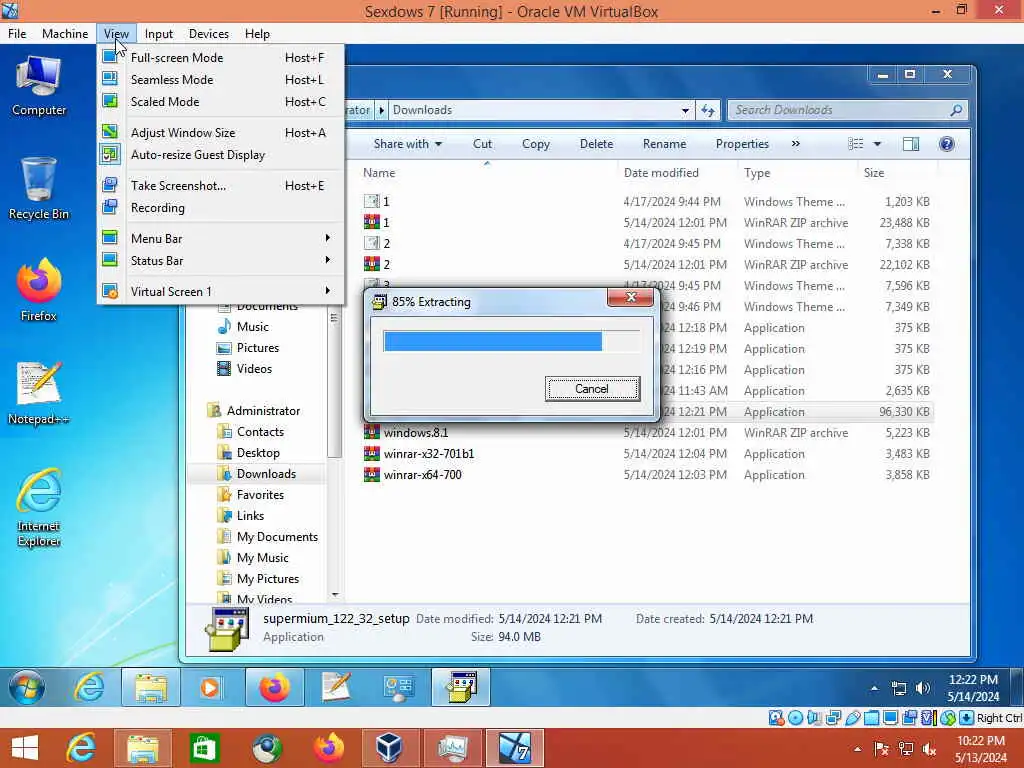Open VirtualBox Manager in host taskbar
Viewport: 1024px width, 768px height.
[389, 748]
